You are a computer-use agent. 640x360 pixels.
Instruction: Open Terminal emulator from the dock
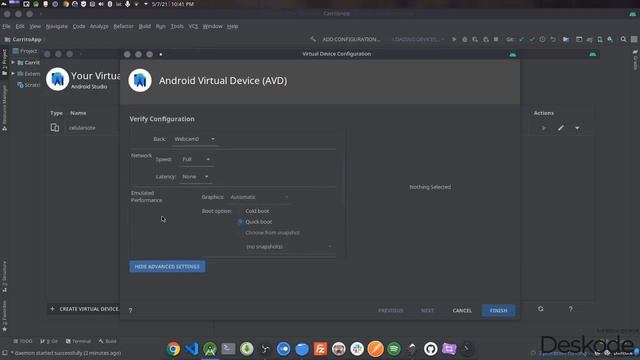pos(228,349)
